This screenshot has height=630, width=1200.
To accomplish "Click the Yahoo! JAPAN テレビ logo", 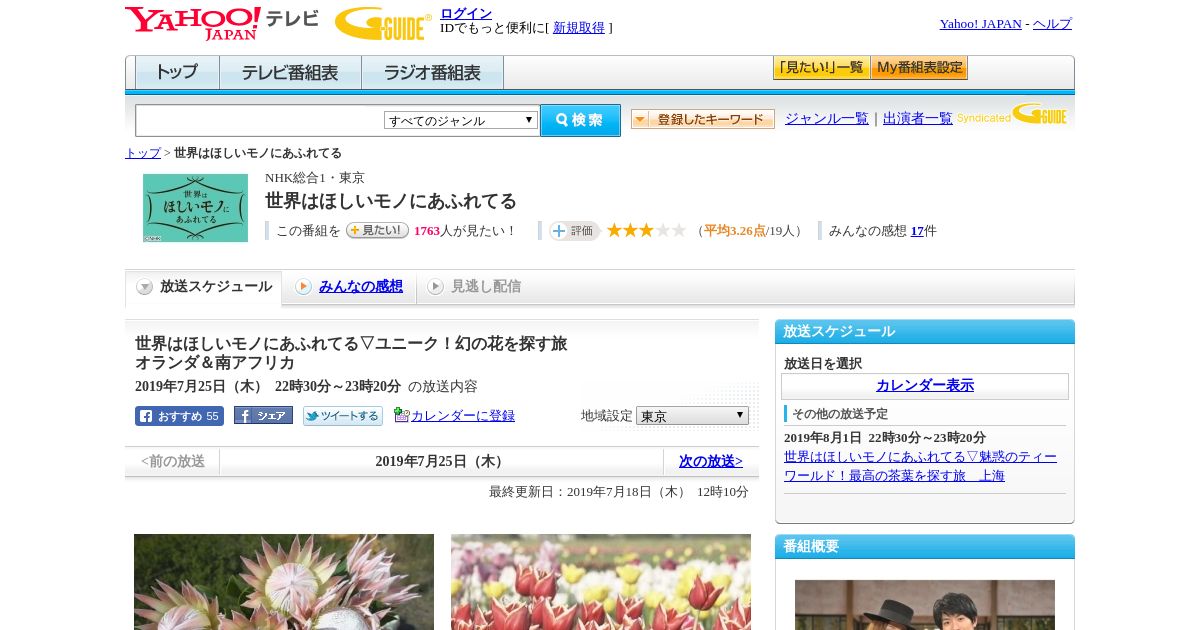I will (x=222, y=23).
